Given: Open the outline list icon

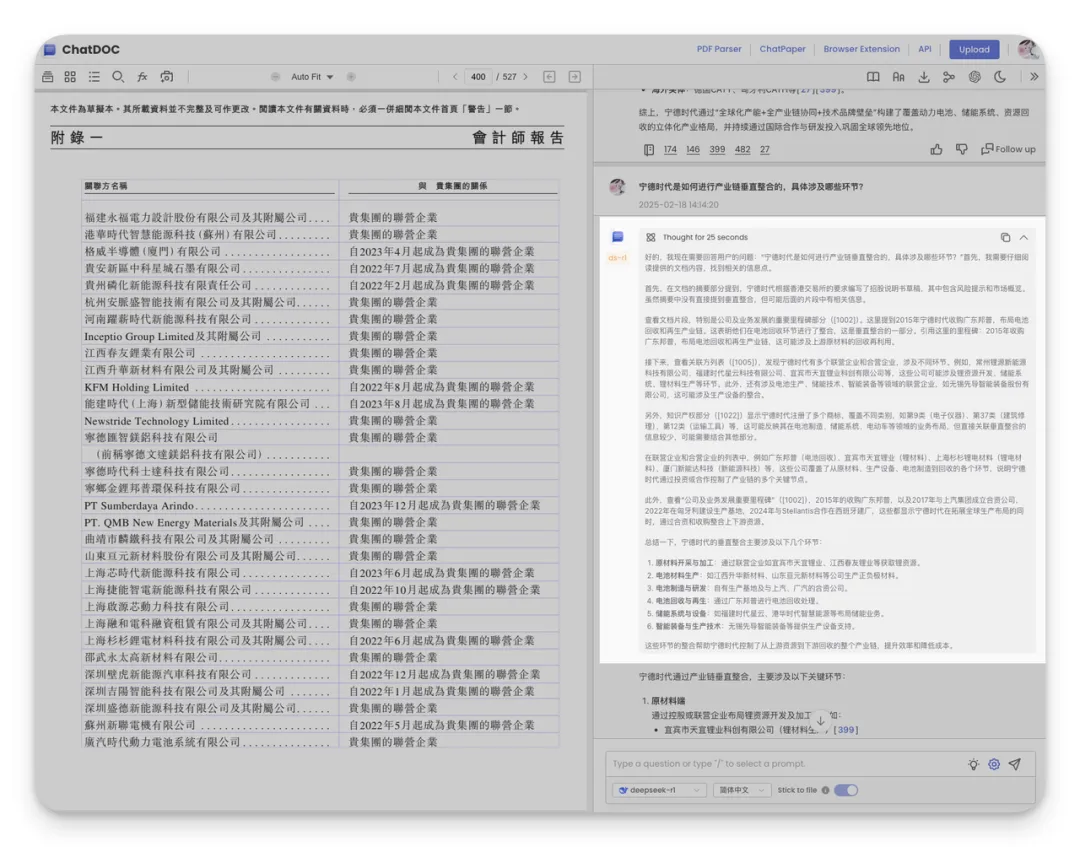Looking at the screenshot, I should click(94, 76).
